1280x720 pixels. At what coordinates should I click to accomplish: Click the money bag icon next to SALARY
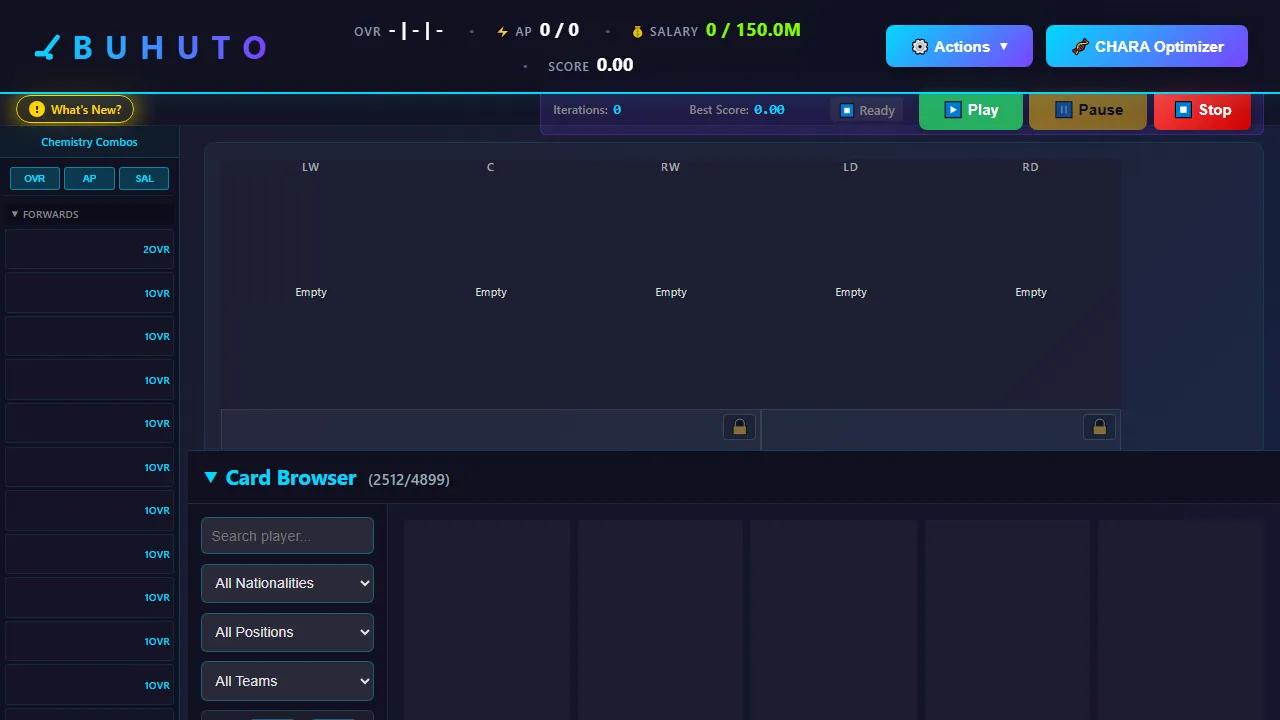tap(638, 31)
